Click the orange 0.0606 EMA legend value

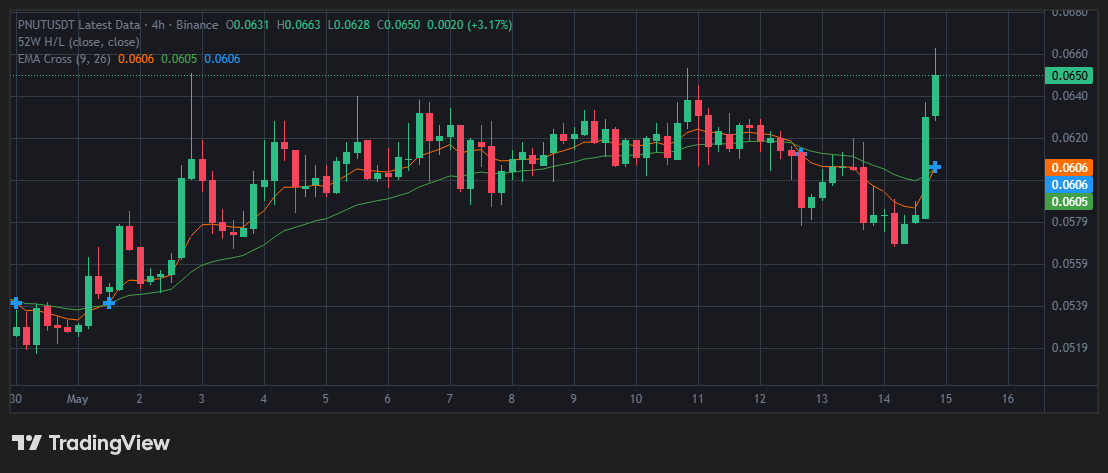134,59
